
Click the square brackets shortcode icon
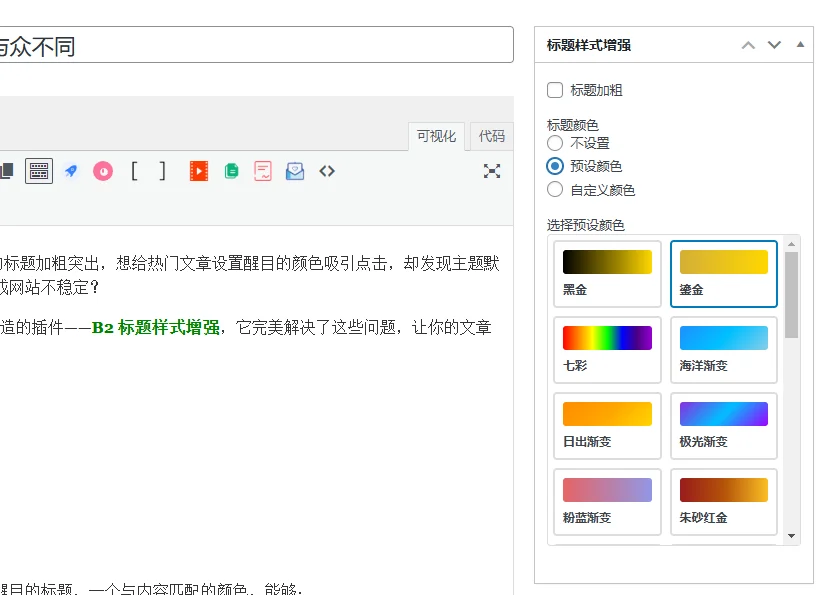(x=148, y=171)
